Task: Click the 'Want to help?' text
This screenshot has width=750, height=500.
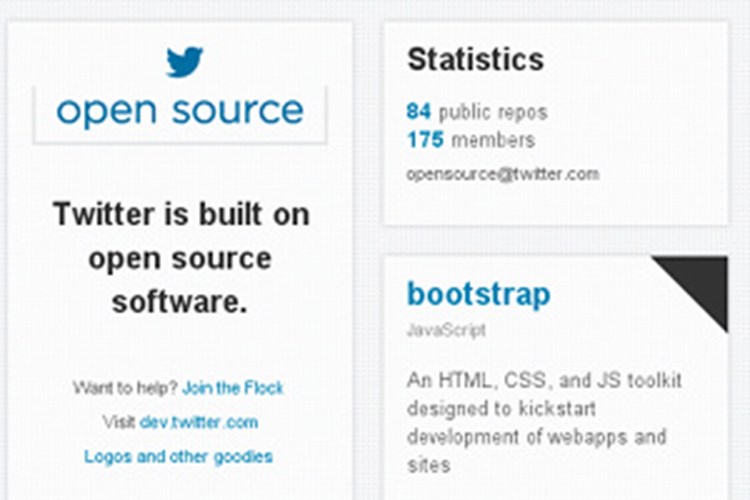Action: coord(125,388)
